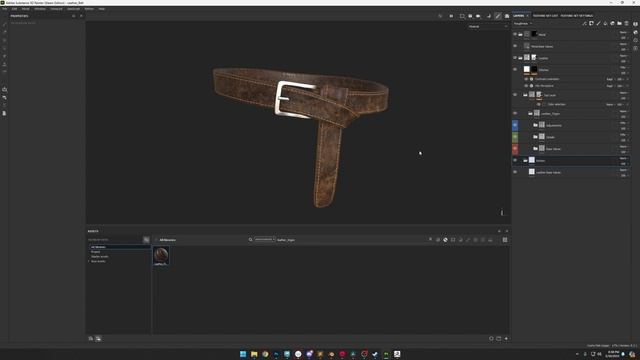Toggle the Color selection effect visibility
This screenshot has height=360, width=640.
tap(539, 104)
